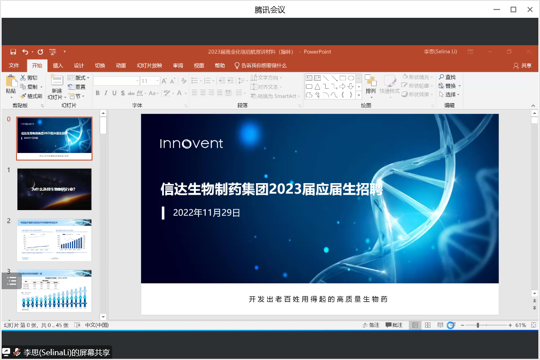
Task: Click the Save icon in quick access toolbar
Action: [x=13, y=52]
